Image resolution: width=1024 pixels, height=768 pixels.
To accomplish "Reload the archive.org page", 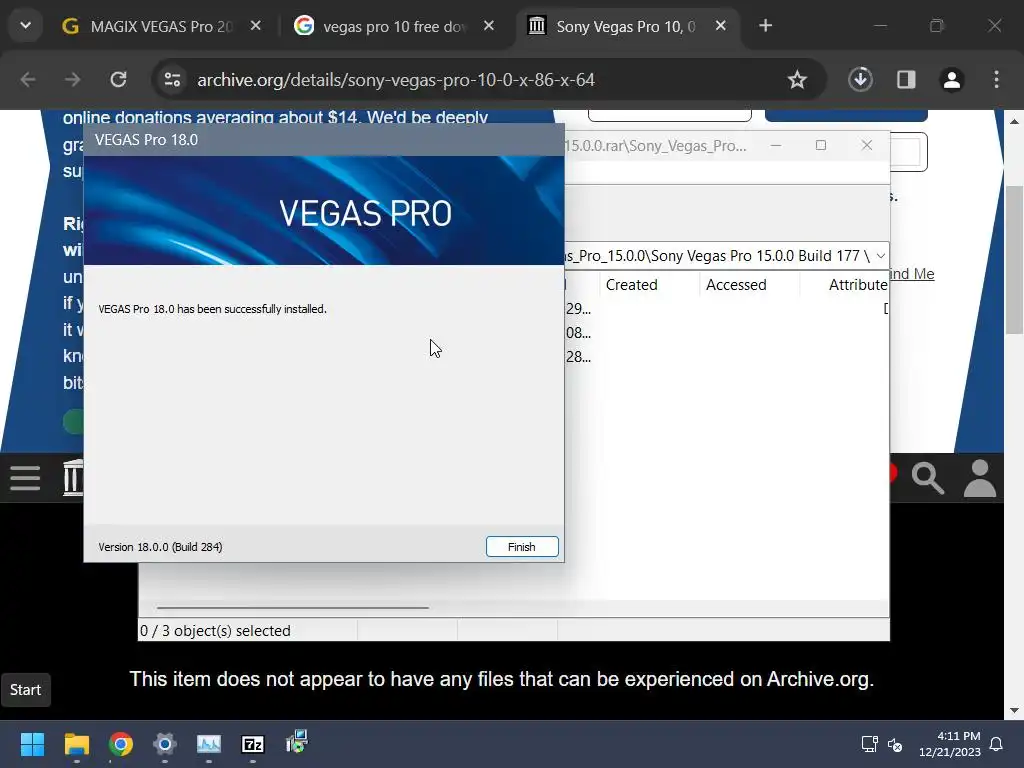I will pyautogui.click(x=118, y=80).
